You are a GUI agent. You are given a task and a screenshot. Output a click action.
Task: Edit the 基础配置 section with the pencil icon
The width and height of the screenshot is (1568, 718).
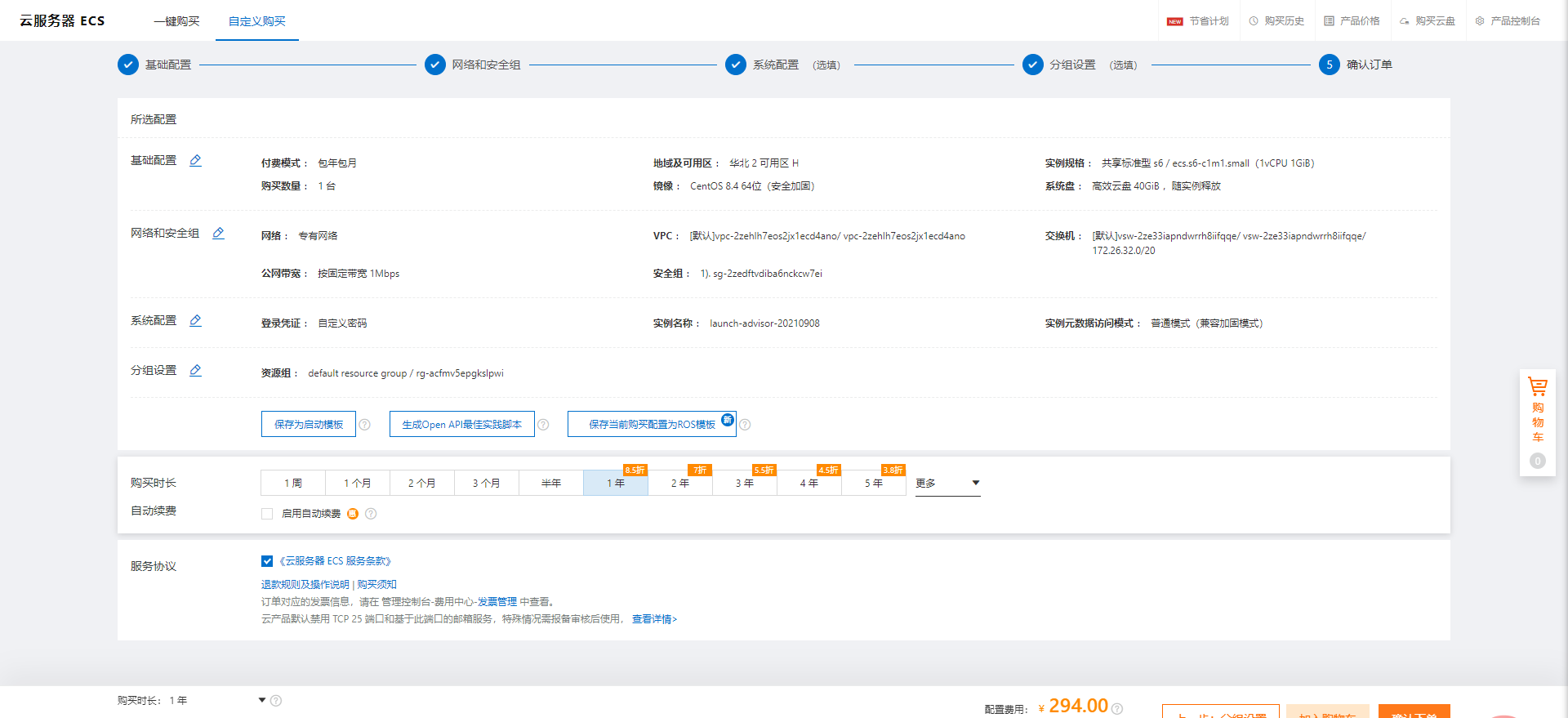tap(195, 161)
